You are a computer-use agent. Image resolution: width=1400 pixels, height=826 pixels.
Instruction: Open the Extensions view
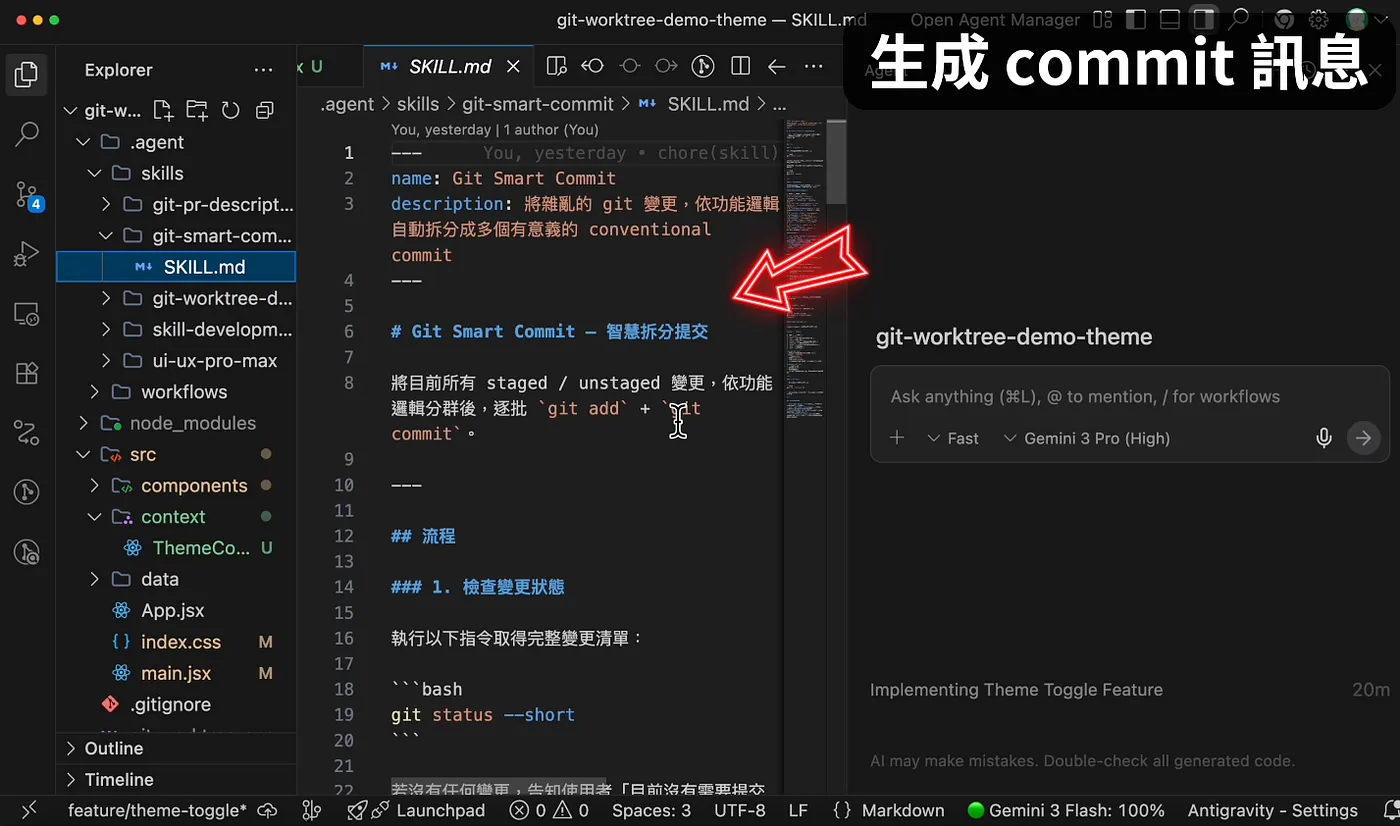coord(27,373)
